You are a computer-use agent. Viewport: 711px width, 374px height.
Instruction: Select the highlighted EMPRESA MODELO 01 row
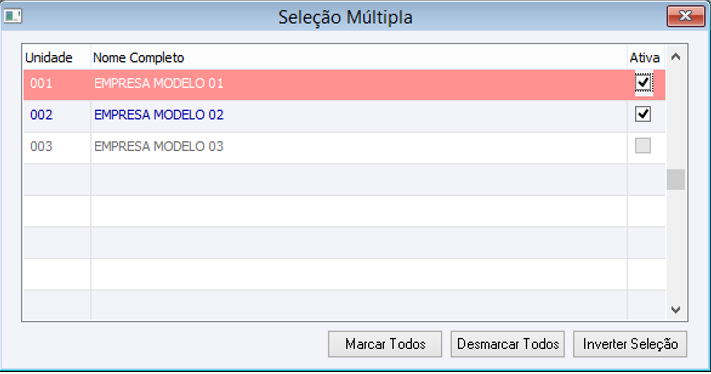pyautogui.click(x=344, y=84)
